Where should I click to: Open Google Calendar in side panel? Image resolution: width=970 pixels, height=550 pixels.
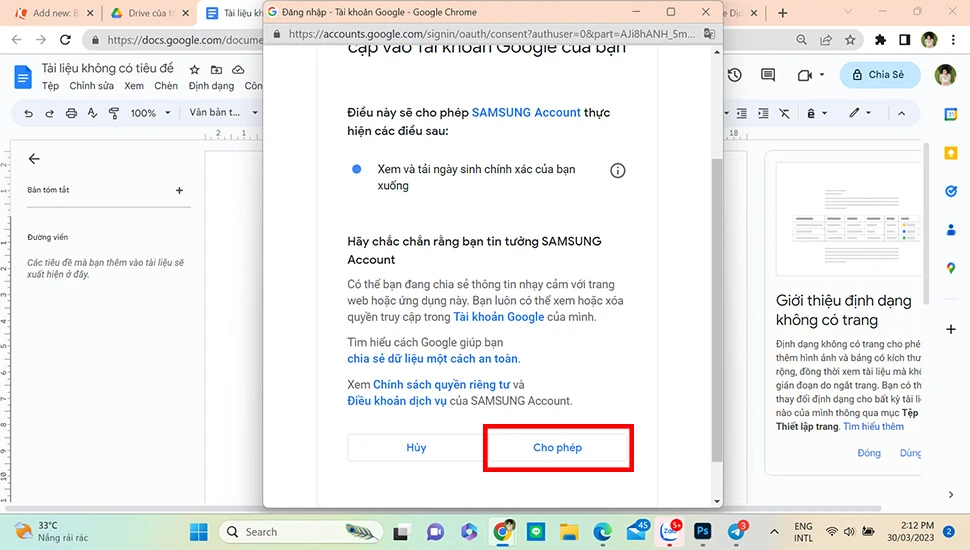tap(950, 114)
